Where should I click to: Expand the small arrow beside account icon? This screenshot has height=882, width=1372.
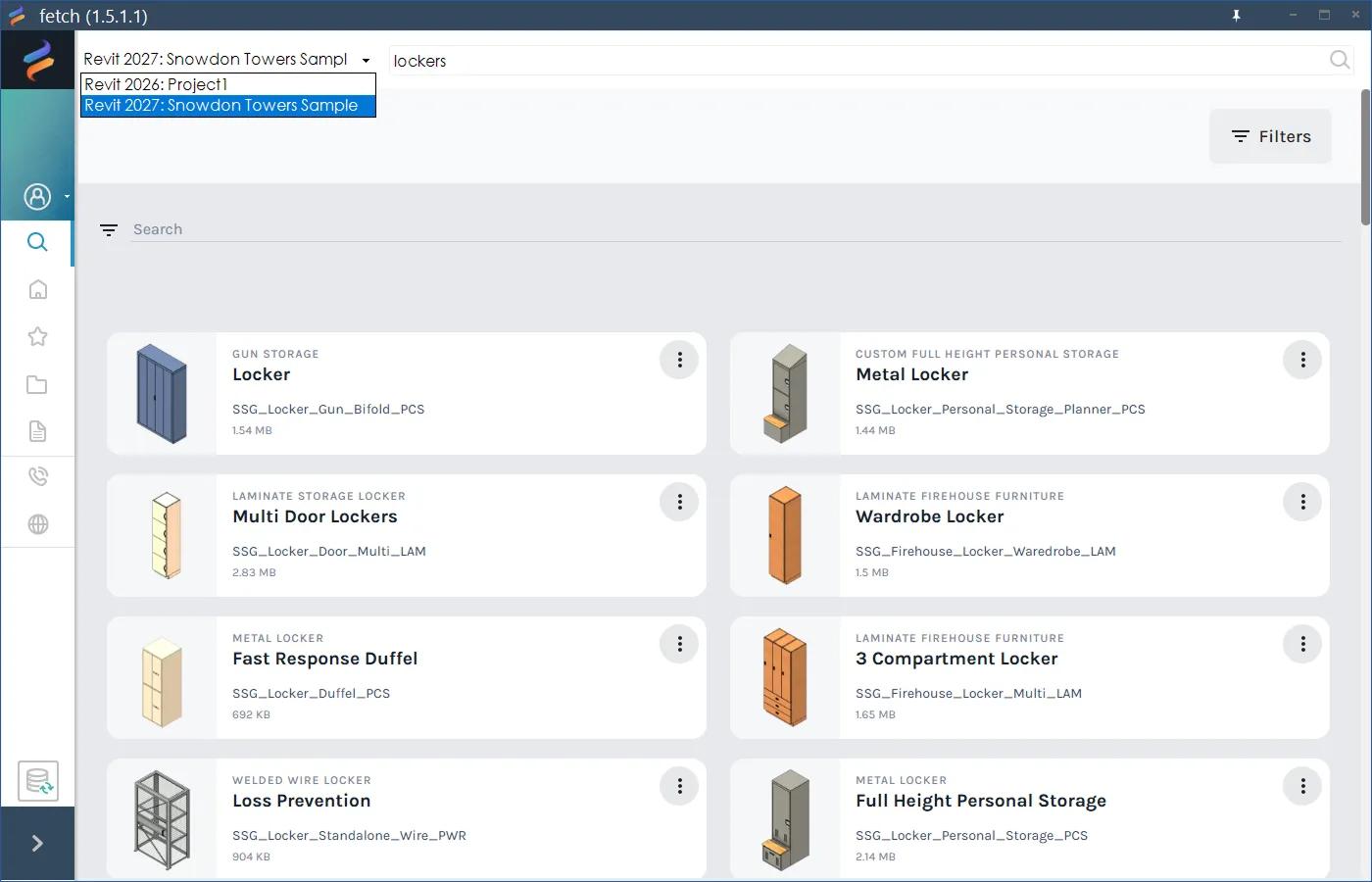tap(67, 197)
